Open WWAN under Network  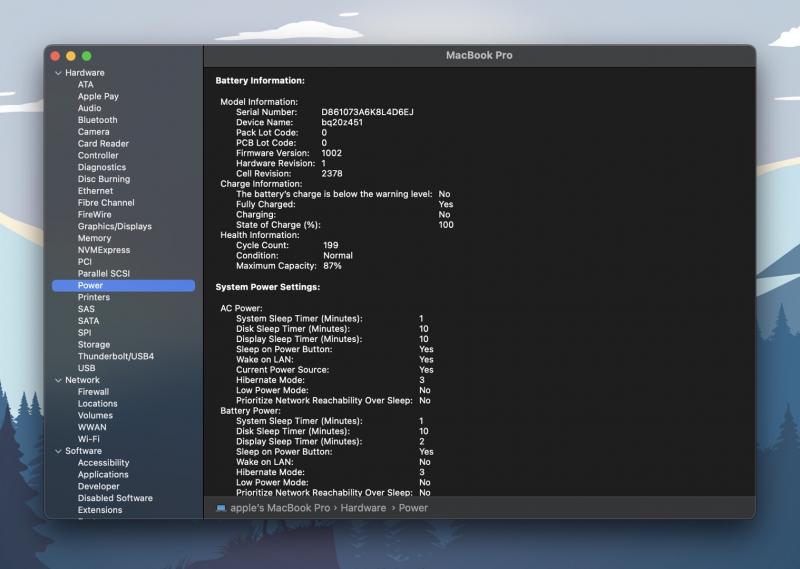click(92, 428)
